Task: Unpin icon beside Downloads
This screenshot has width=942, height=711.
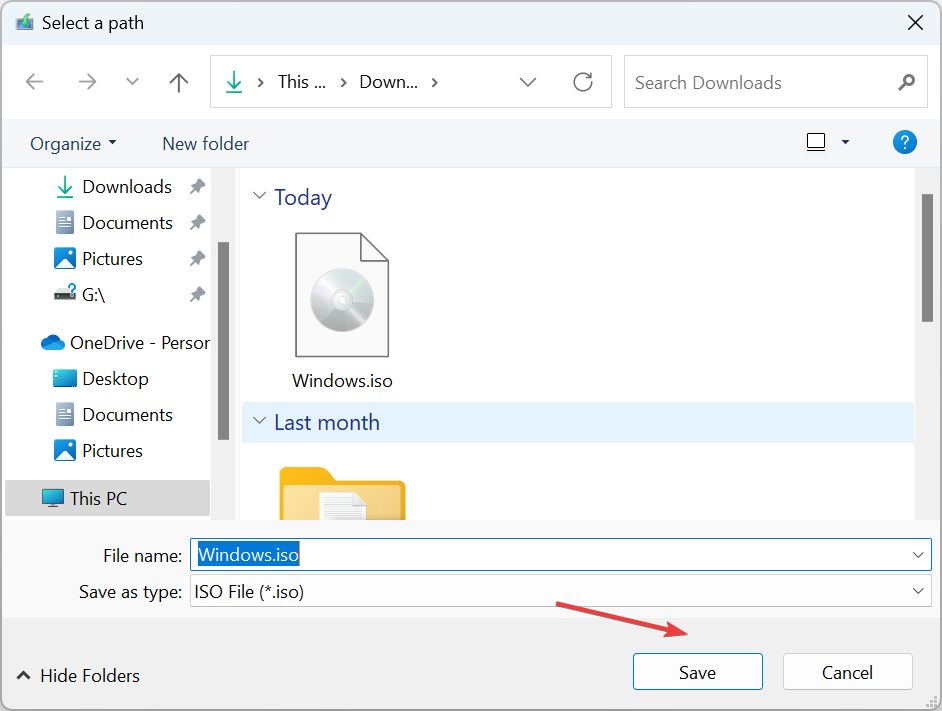Action: click(198, 187)
